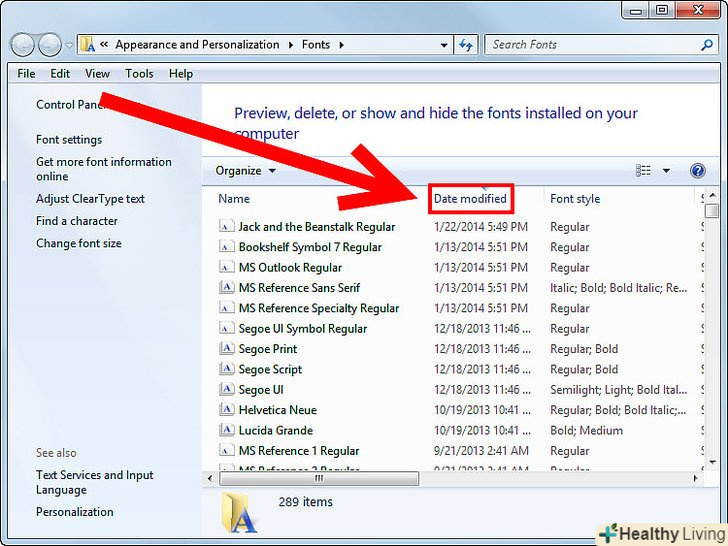Select the Segoe UI font family icon
The height and width of the screenshot is (546, 728).
226,389
